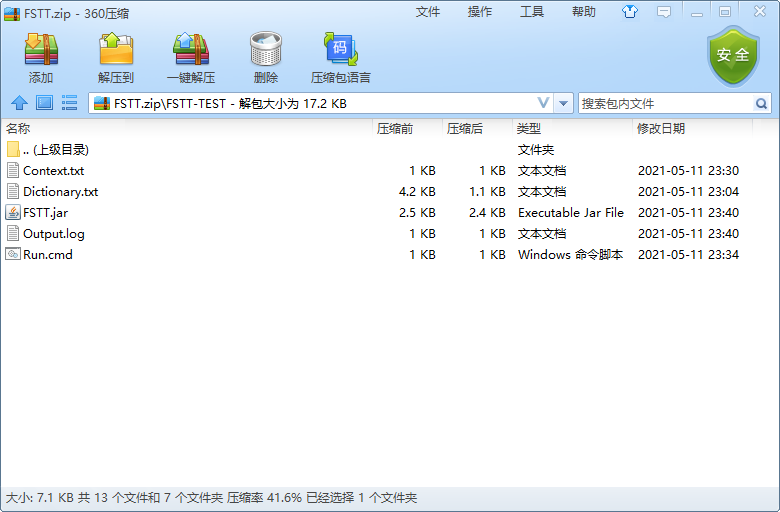Click the parent directory folder icon
The width and height of the screenshot is (780, 512).
tap(13, 149)
